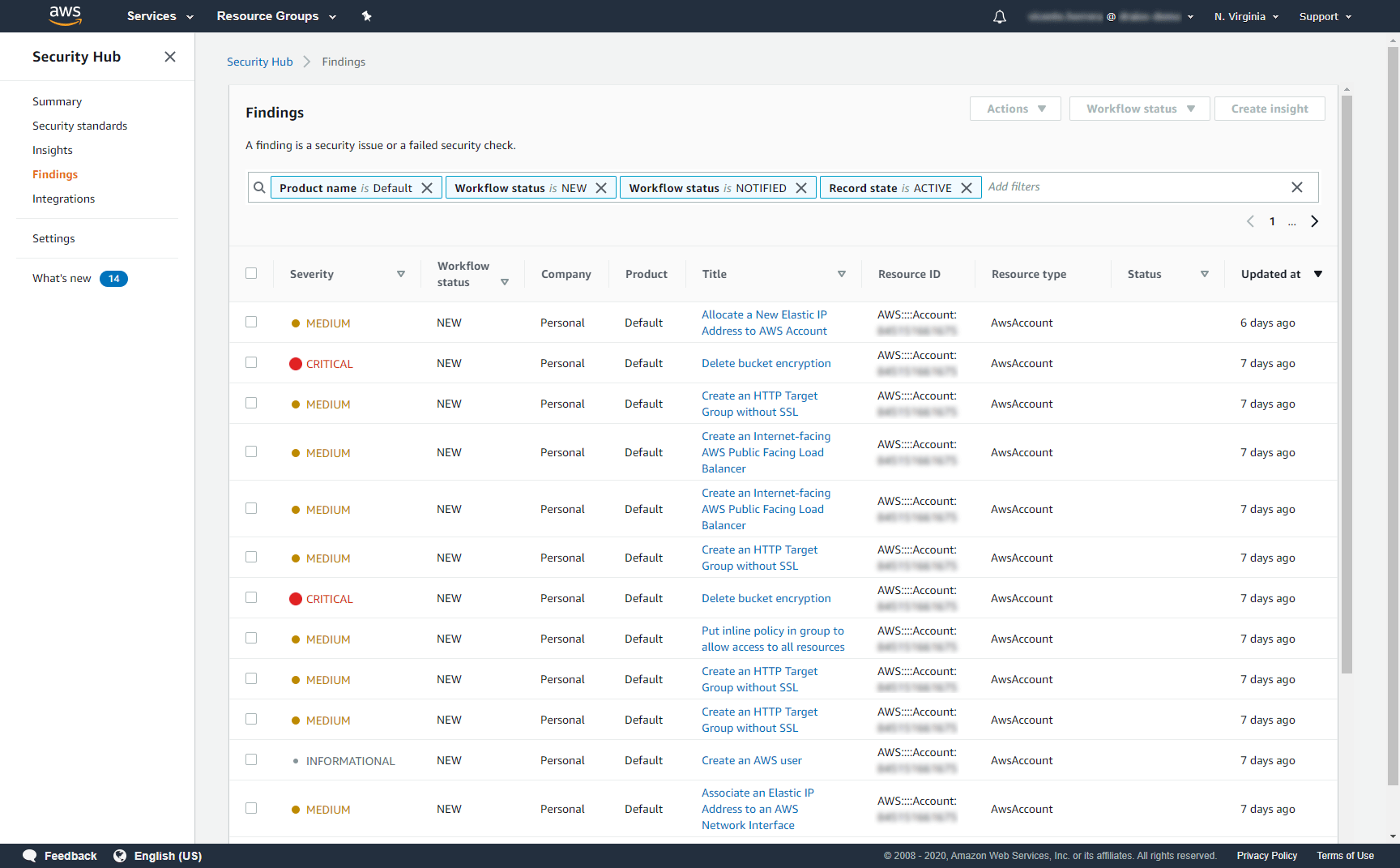This screenshot has width=1400, height=868.
Task: Click the globe icon next to English (US)
Action: pos(120,855)
